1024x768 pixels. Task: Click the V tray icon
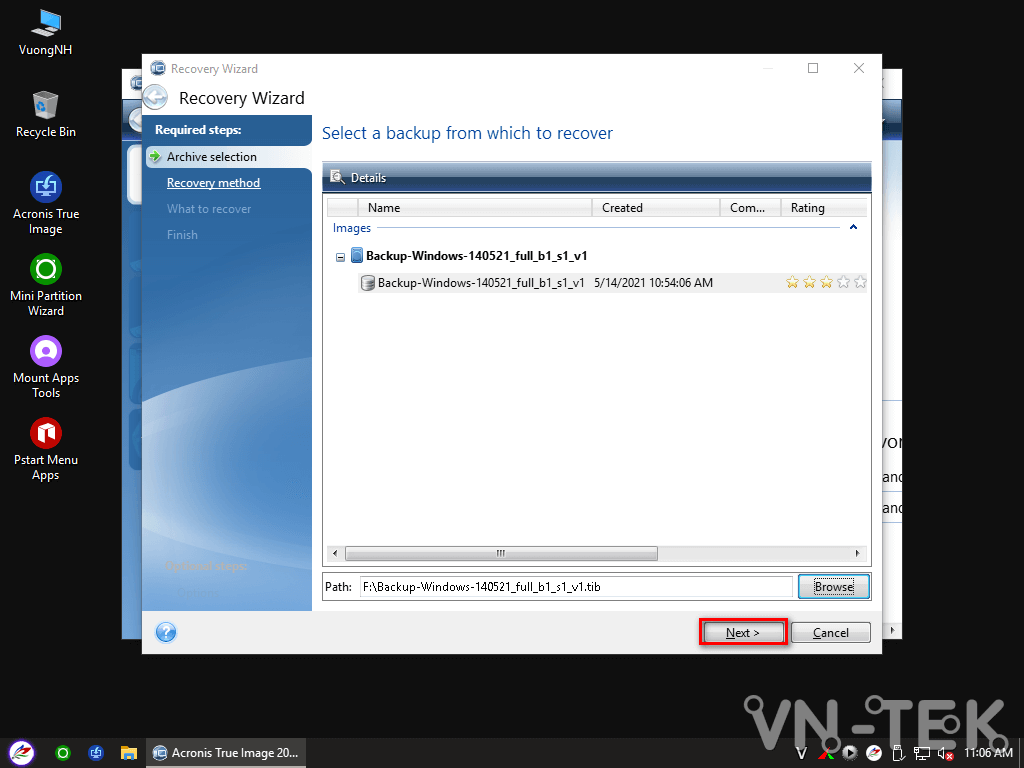point(801,754)
